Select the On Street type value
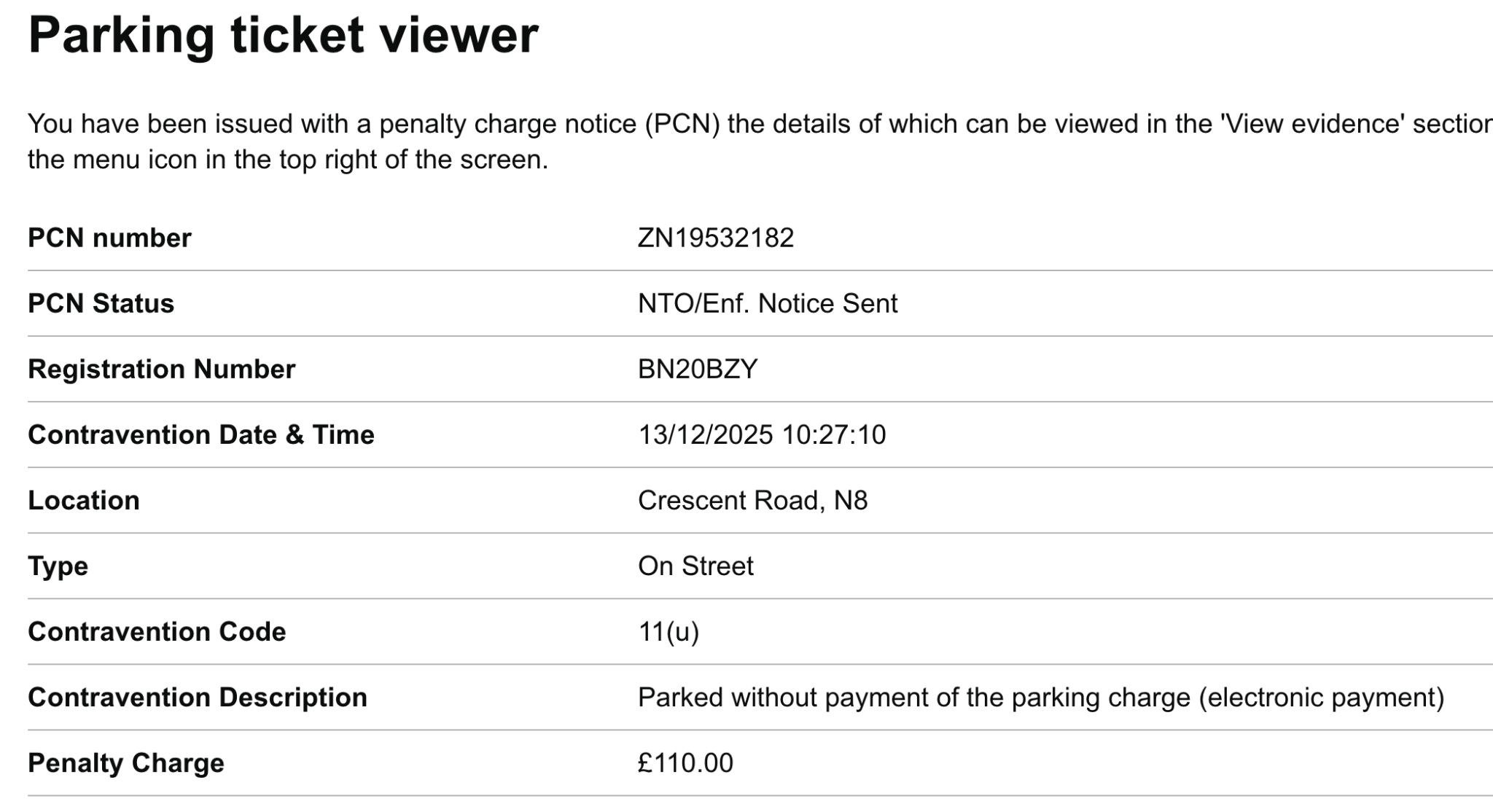 pos(695,566)
